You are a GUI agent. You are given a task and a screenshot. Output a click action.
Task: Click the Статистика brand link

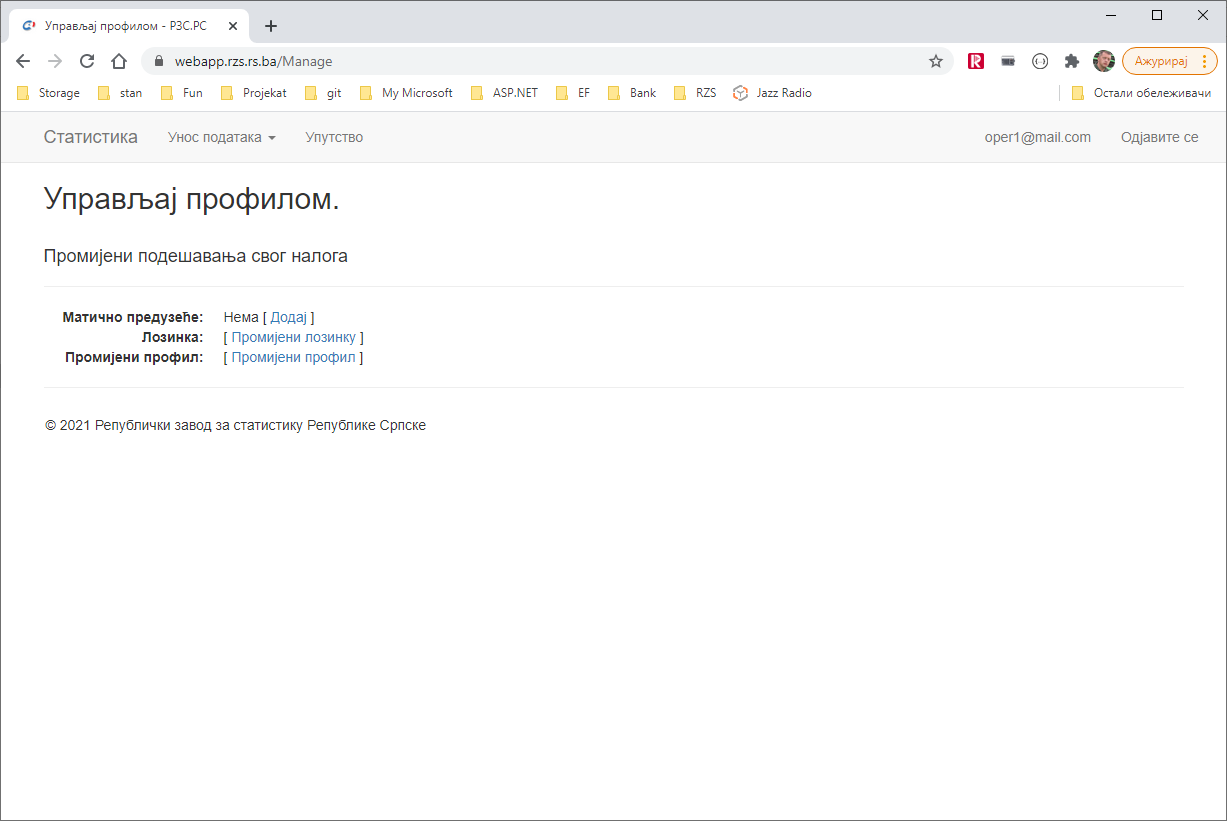coord(91,137)
